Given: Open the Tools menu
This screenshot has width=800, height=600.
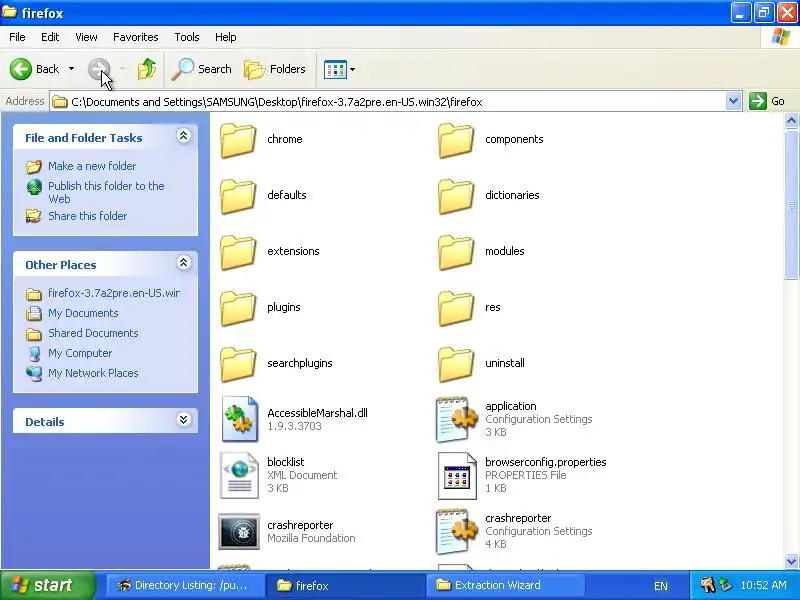Looking at the screenshot, I should point(187,37).
